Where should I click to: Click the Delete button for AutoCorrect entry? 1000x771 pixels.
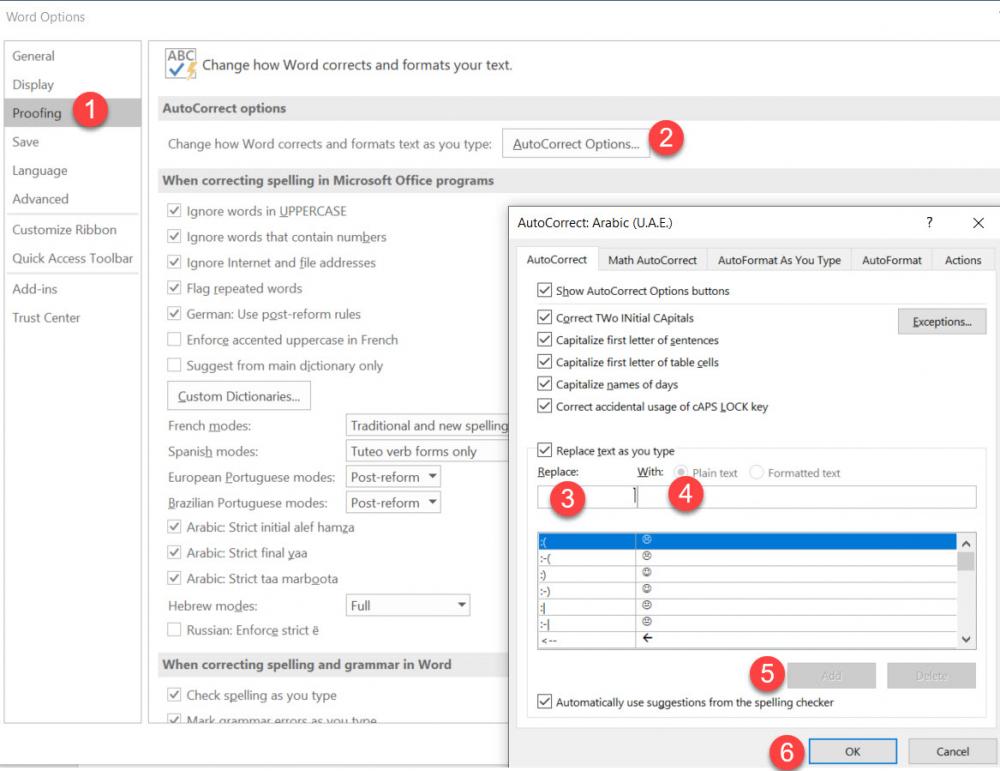pyautogui.click(x=931, y=675)
